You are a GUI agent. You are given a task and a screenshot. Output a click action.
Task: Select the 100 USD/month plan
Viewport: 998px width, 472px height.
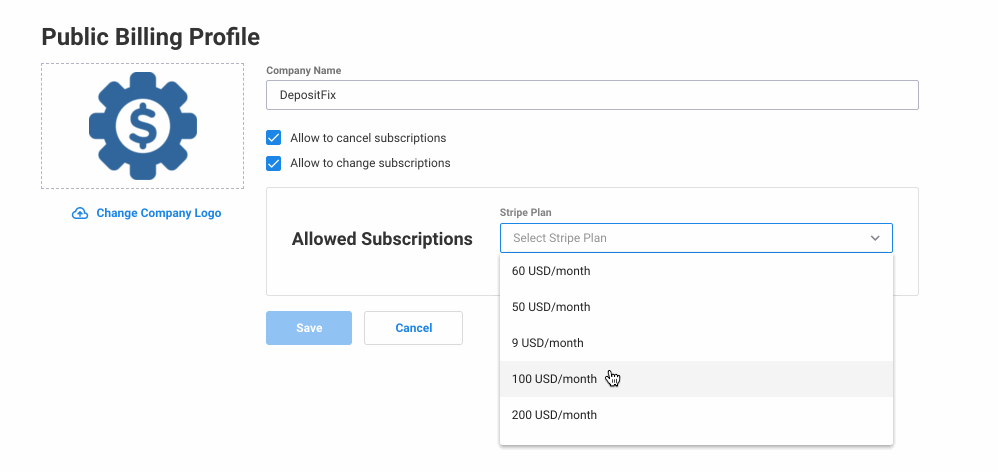696,379
